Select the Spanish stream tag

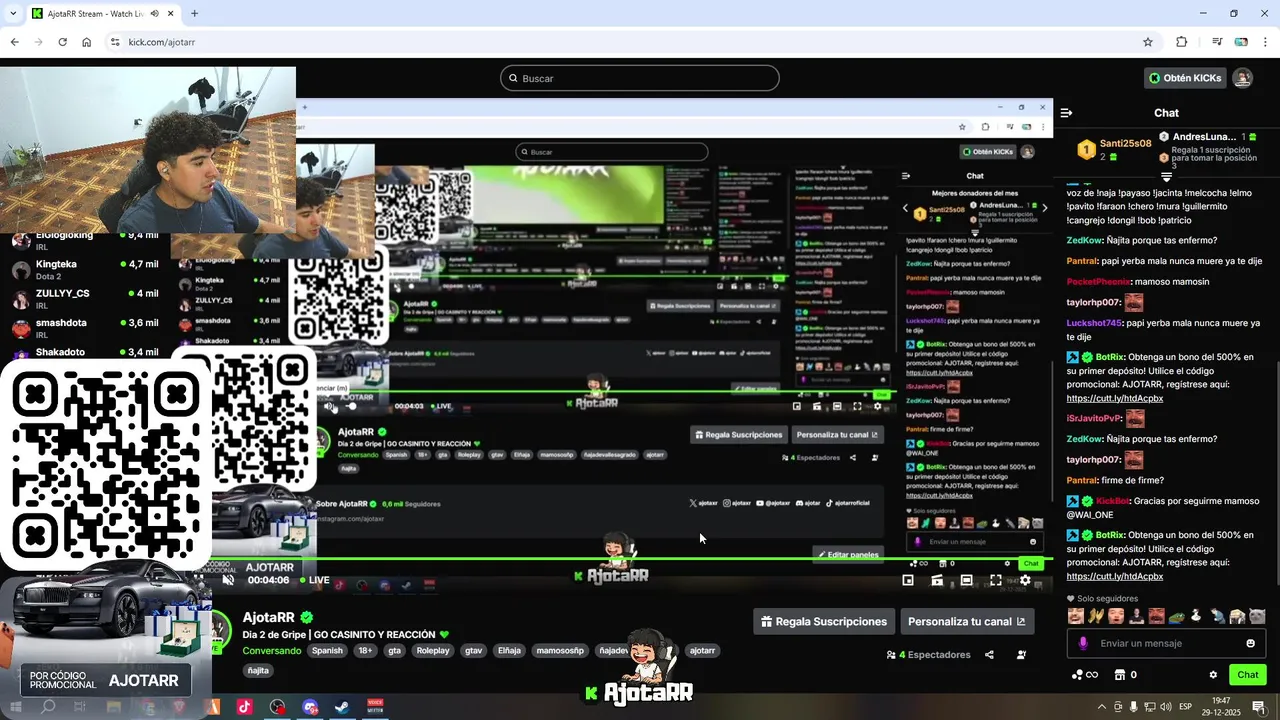[326, 650]
